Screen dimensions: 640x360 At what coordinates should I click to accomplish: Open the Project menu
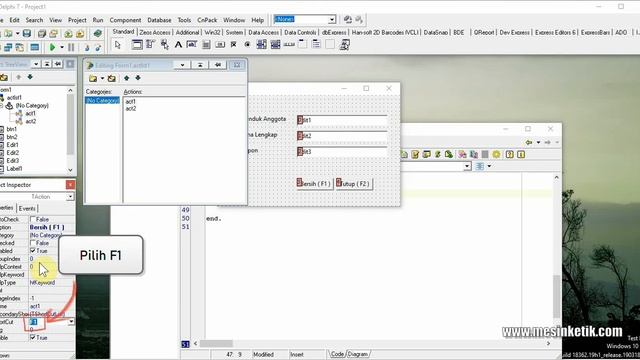tap(77, 20)
